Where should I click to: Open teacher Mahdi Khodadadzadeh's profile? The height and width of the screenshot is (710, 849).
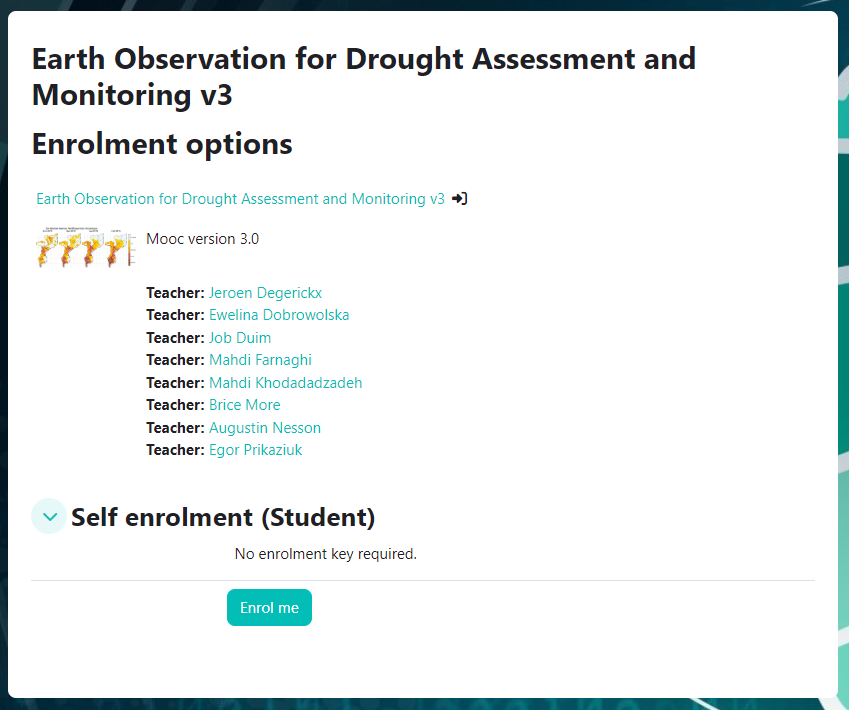285,383
